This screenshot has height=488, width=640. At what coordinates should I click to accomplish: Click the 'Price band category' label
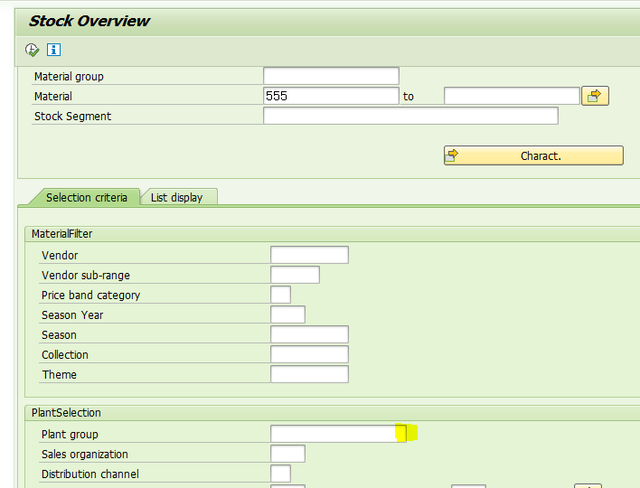pyautogui.click(x=91, y=295)
